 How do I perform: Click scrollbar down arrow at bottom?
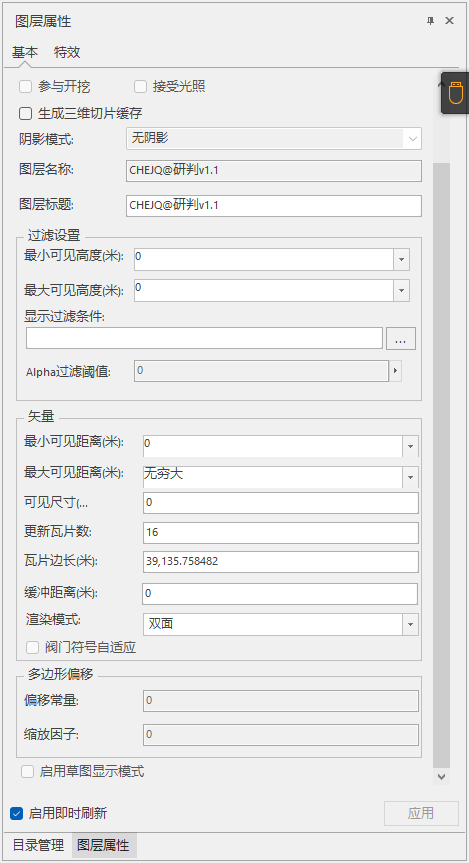tap(441, 777)
